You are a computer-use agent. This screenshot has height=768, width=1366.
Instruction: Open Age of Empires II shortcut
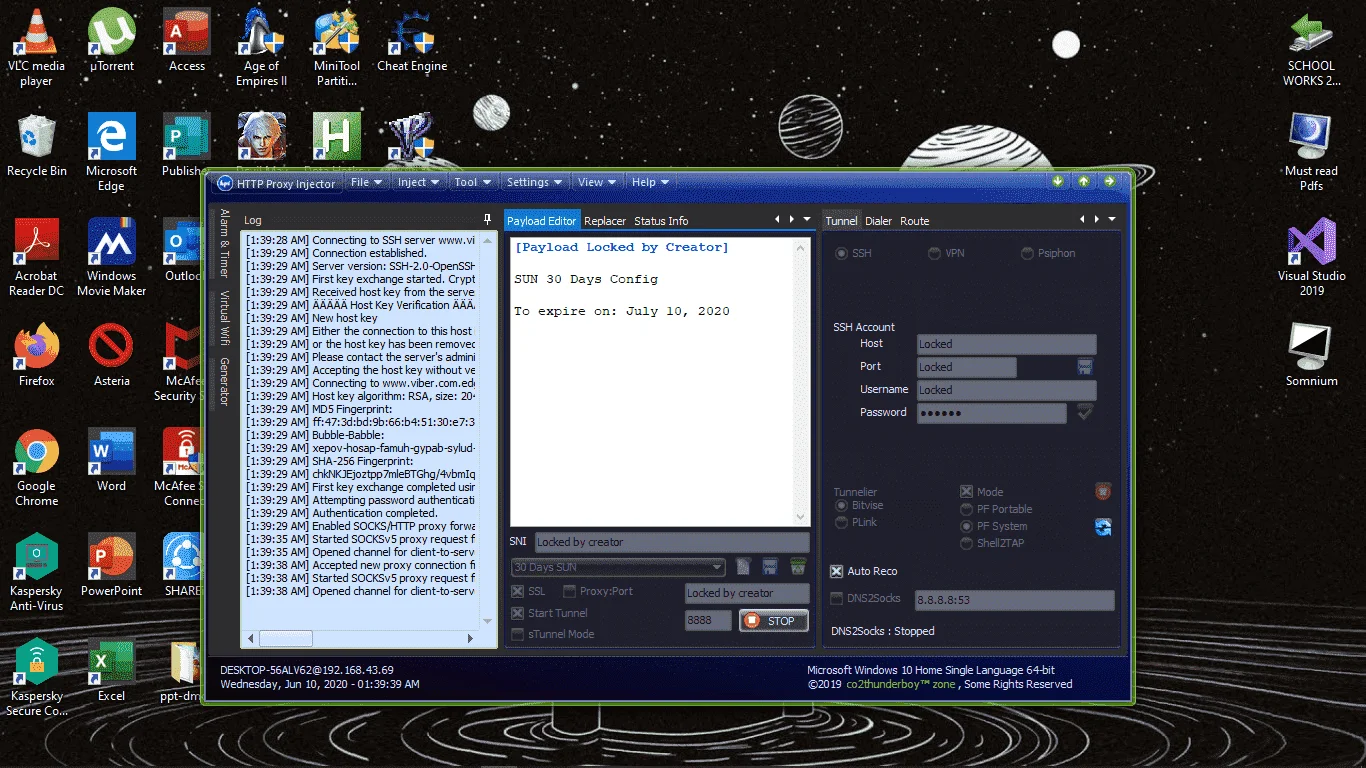[262, 47]
